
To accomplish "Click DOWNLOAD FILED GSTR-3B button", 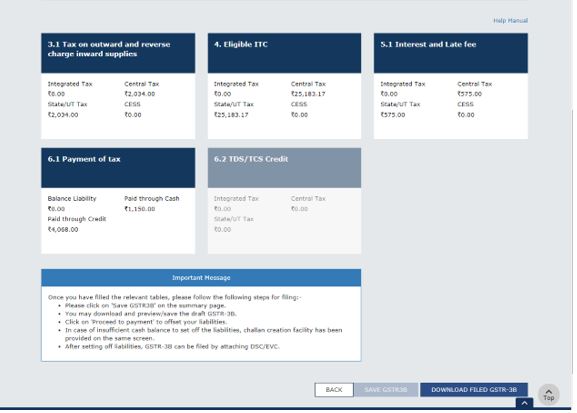I will [x=474, y=390].
